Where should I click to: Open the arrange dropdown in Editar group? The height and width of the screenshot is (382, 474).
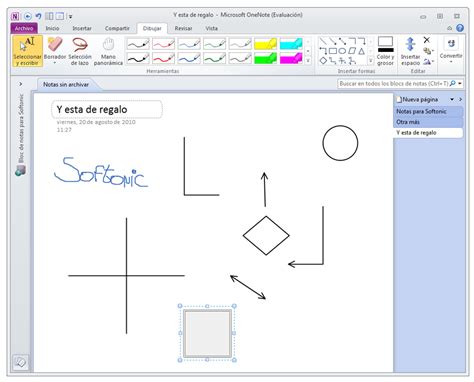click(428, 51)
